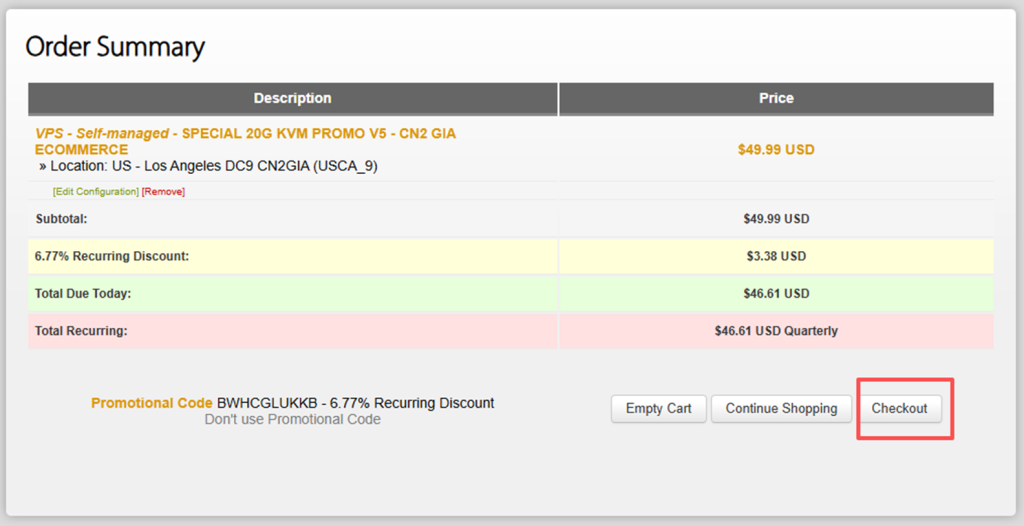1024x526 pixels.
Task: Select the Price column header
Action: [x=776, y=98]
